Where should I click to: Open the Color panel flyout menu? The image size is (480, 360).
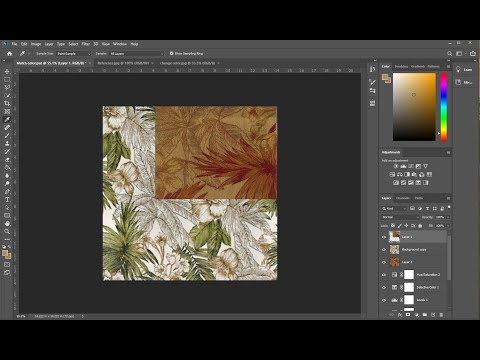(x=448, y=67)
